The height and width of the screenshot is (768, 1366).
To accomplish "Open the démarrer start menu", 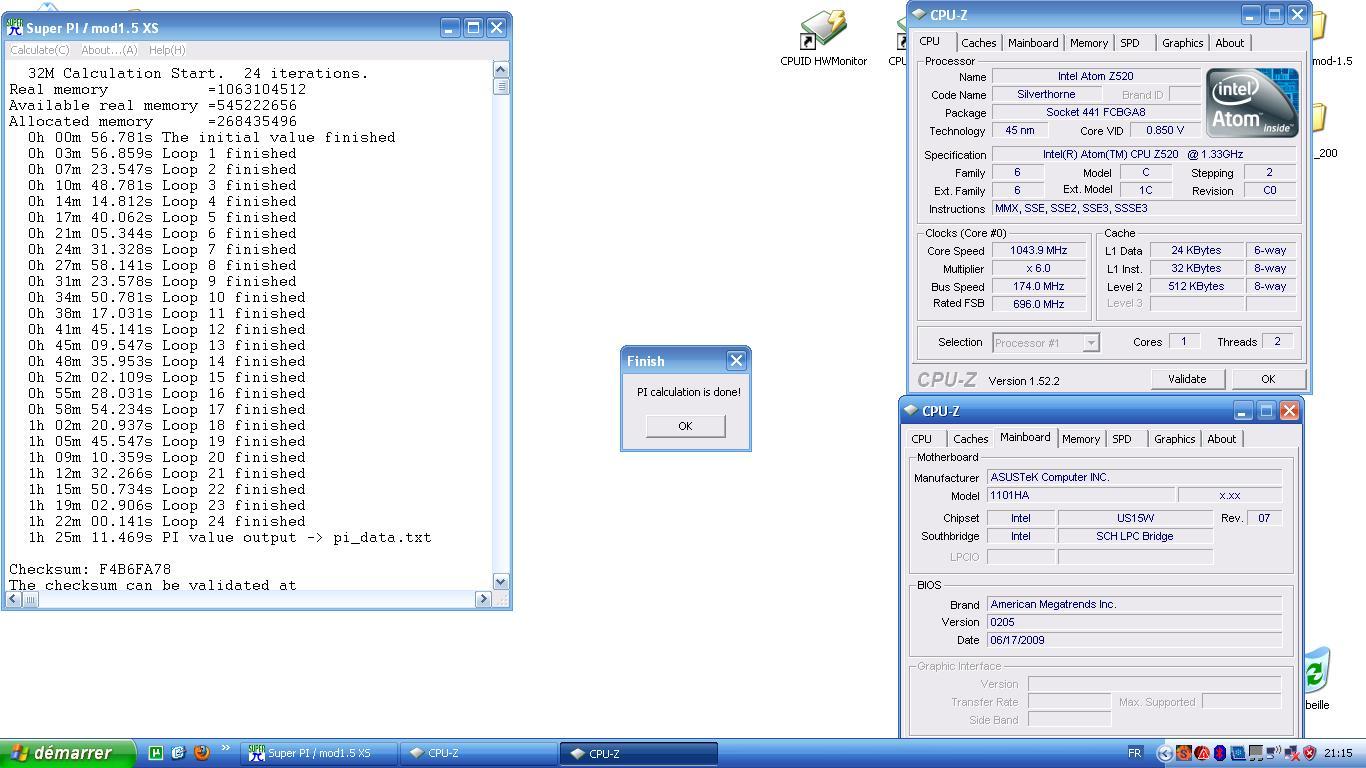I will (x=68, y=753).
